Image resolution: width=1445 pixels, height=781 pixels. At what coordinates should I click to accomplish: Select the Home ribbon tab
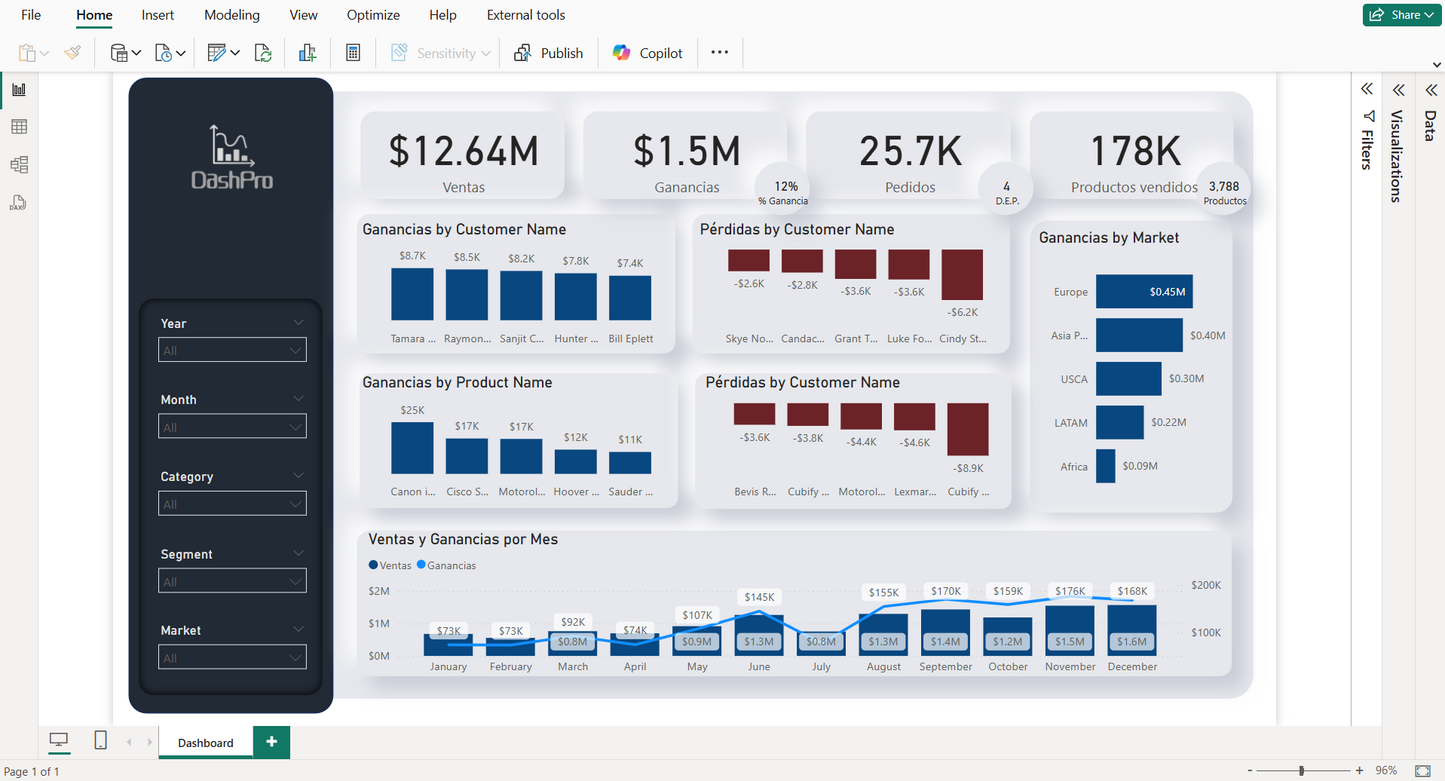[94, 15]
